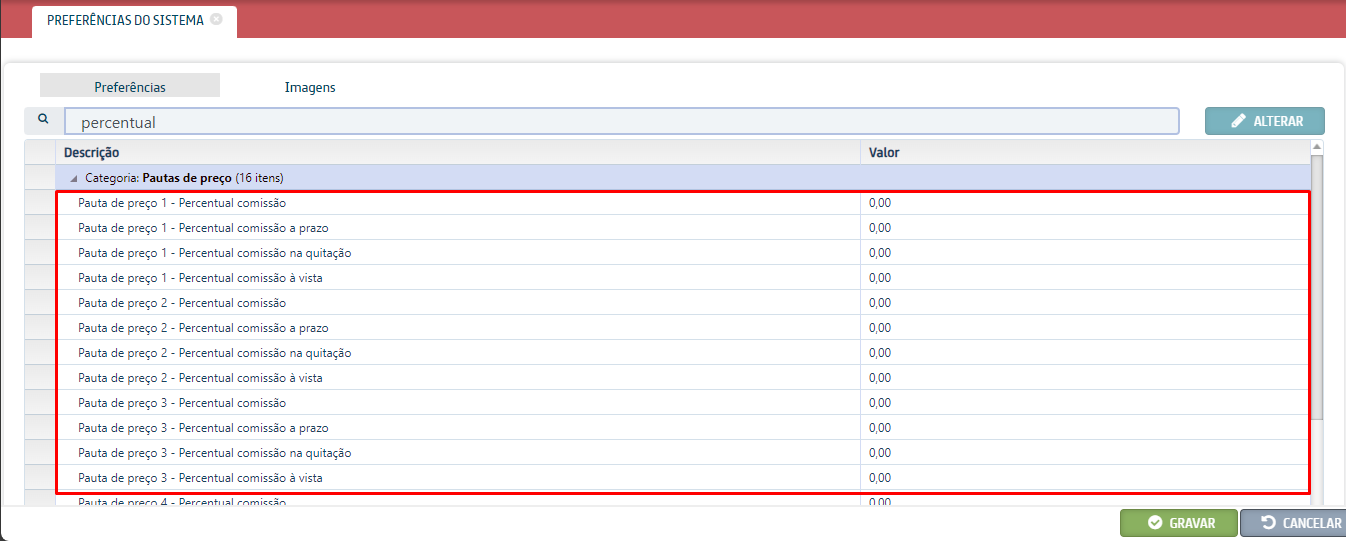Click the Alterar button
This screenshot has width=1346, height=541.
(1265, 121)
